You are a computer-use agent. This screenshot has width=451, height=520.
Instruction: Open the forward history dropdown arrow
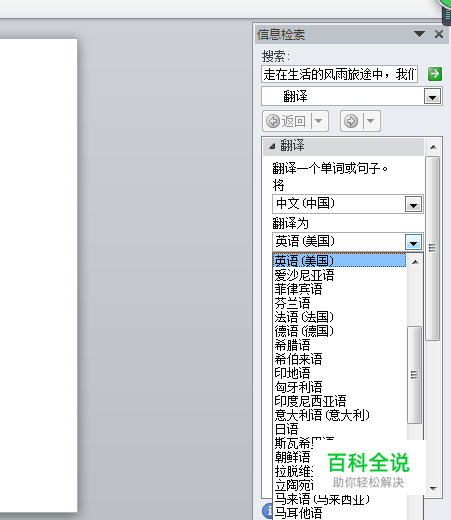[x=371, y=121]
